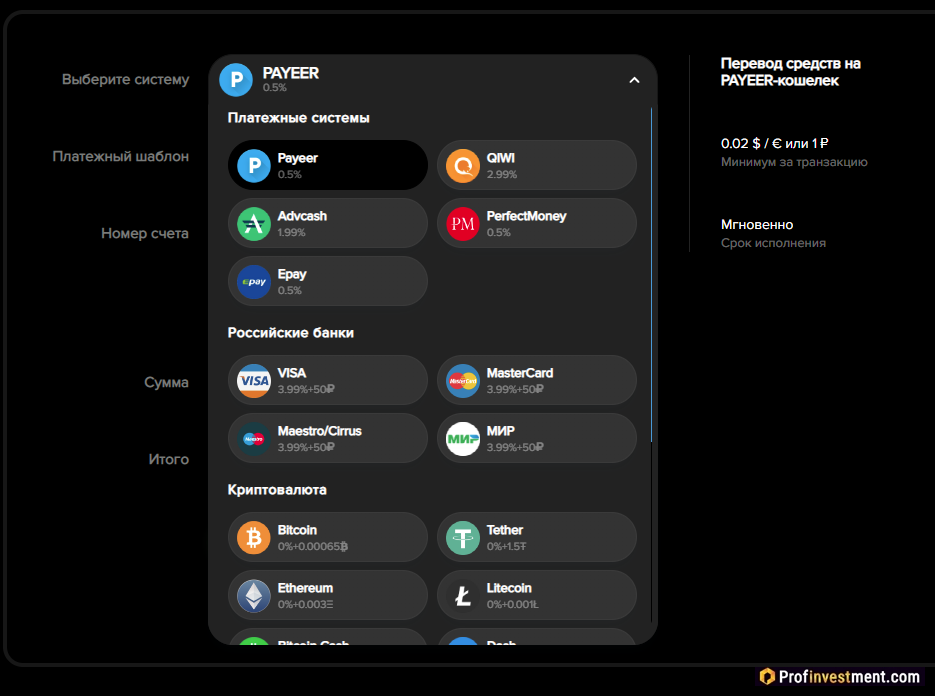Click the PerfectMoney red PM icon
Screen dimensions: 935x696
coord(463,223)
